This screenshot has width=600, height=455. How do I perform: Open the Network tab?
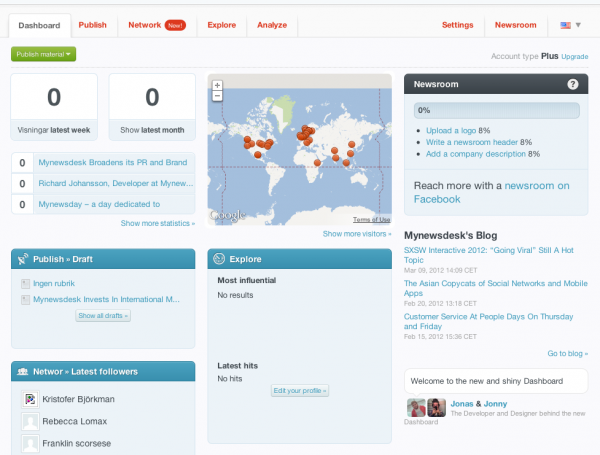pos(145,25)
